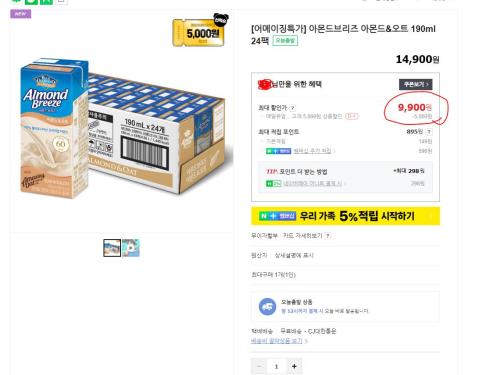Click the blue delivery truck icon

click(x=267, y=307)
